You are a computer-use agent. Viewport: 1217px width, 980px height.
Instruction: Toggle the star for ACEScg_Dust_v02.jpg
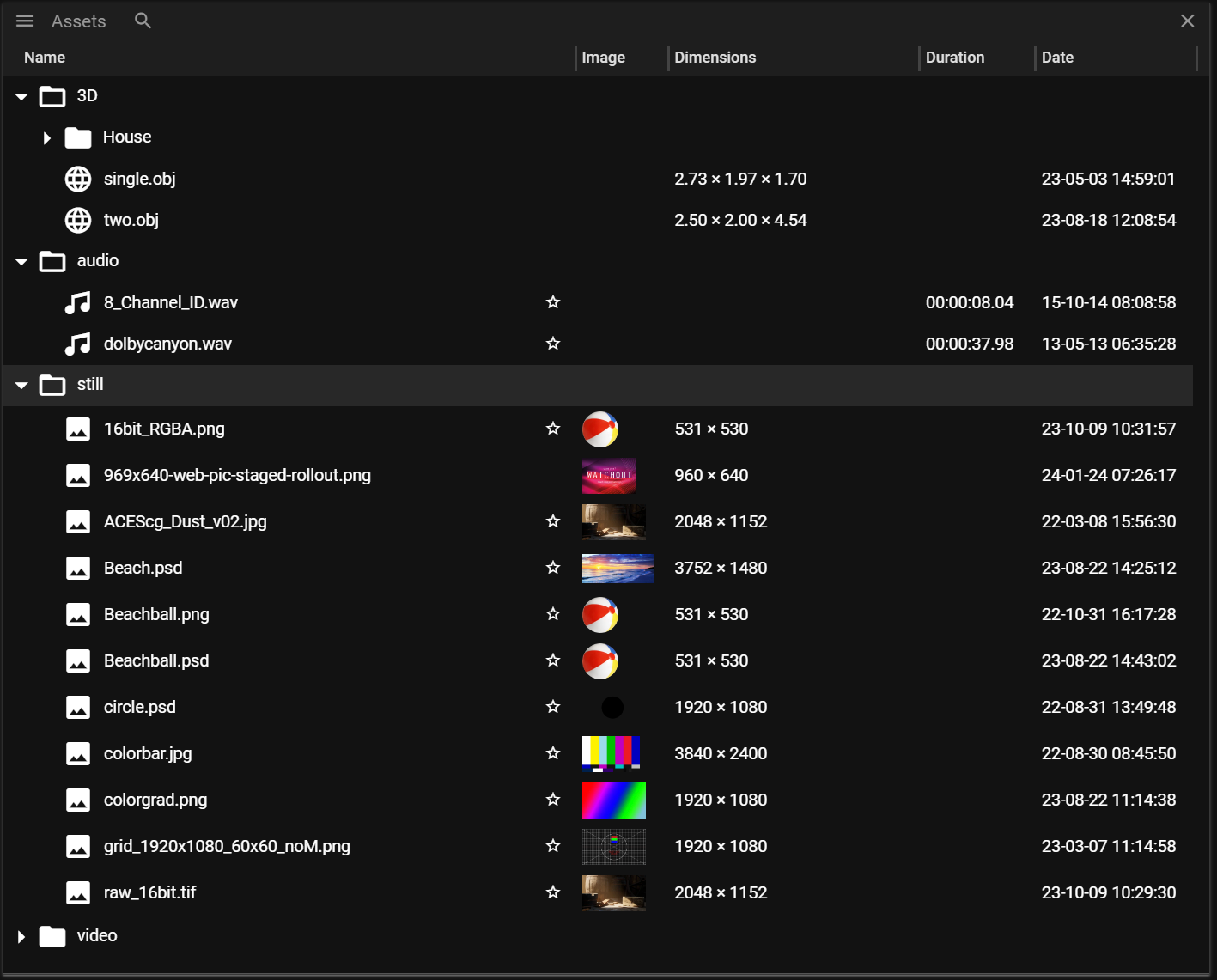tap(553, 520)
